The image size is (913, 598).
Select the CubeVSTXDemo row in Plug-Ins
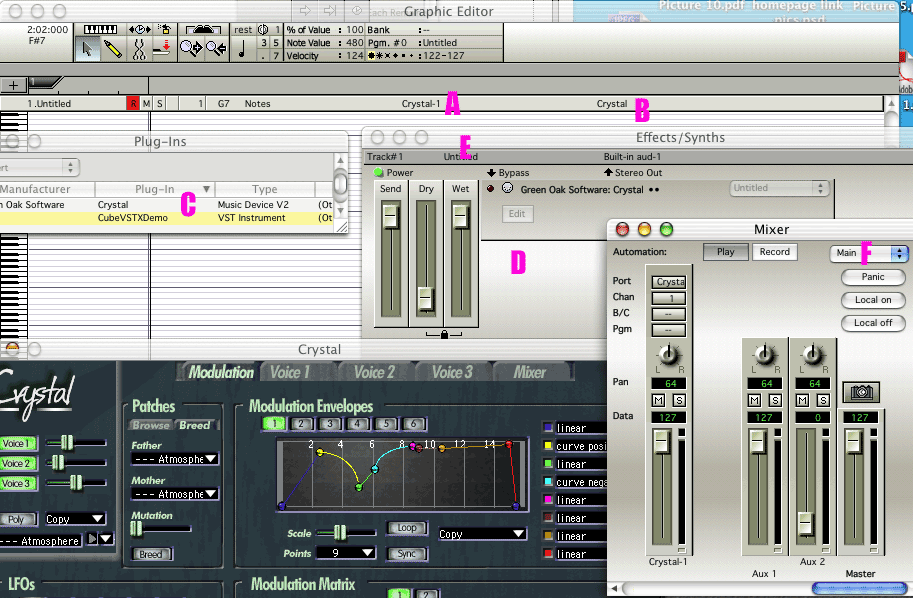pyautogui.click(x=166, y=218)
